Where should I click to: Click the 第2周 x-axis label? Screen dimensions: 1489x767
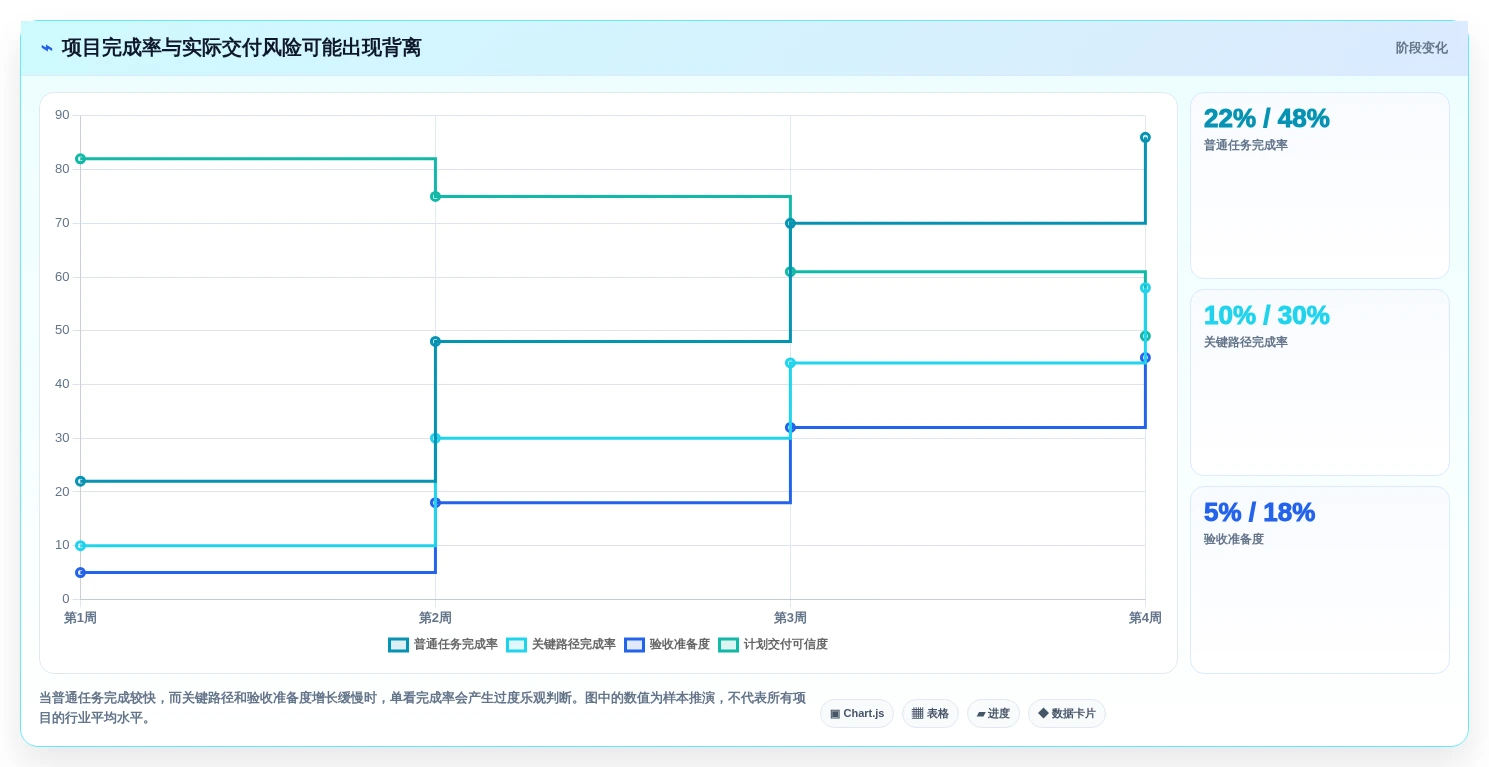[x=435, y=618]
